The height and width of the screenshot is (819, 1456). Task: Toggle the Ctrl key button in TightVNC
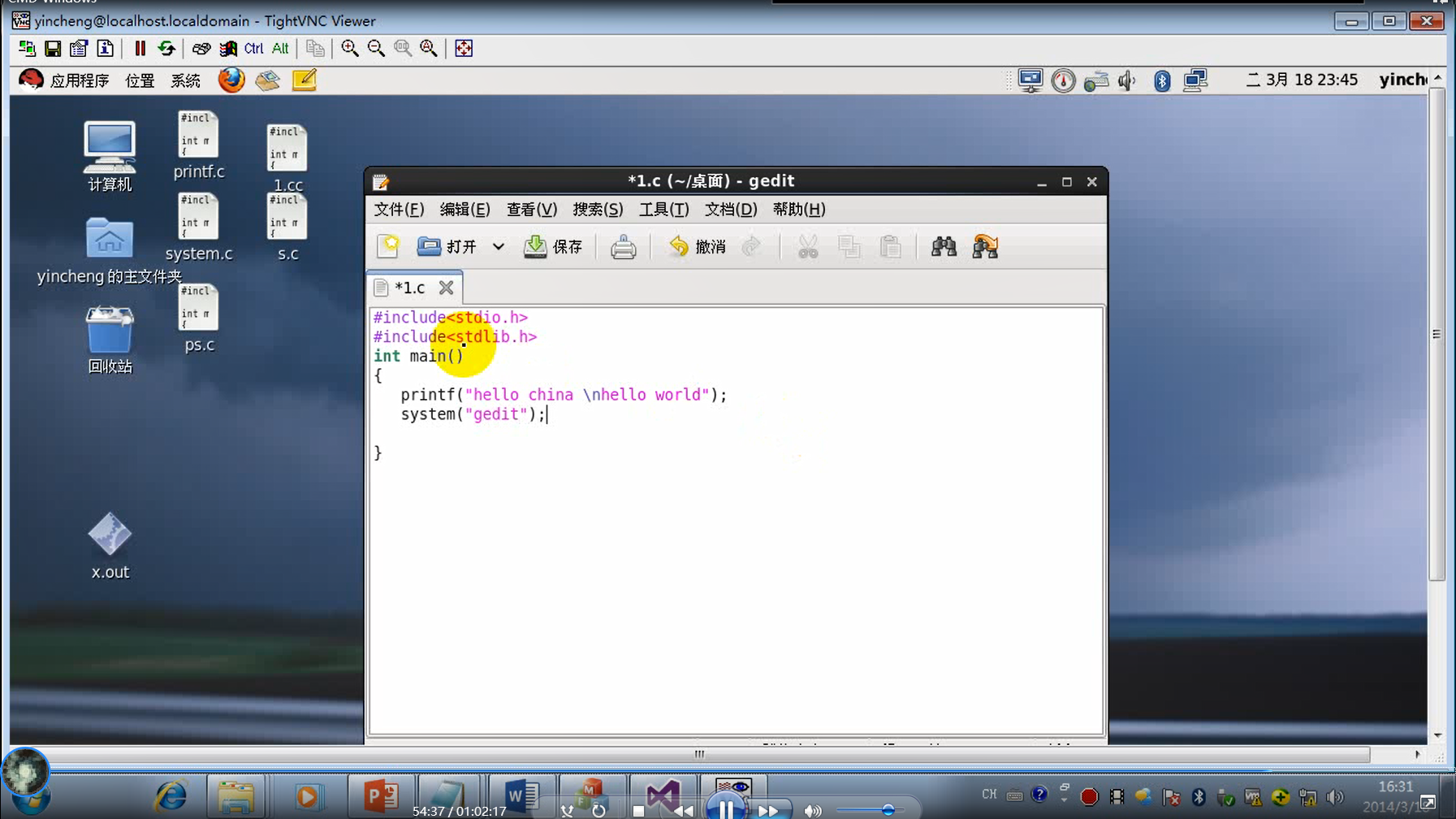point(254,49)
